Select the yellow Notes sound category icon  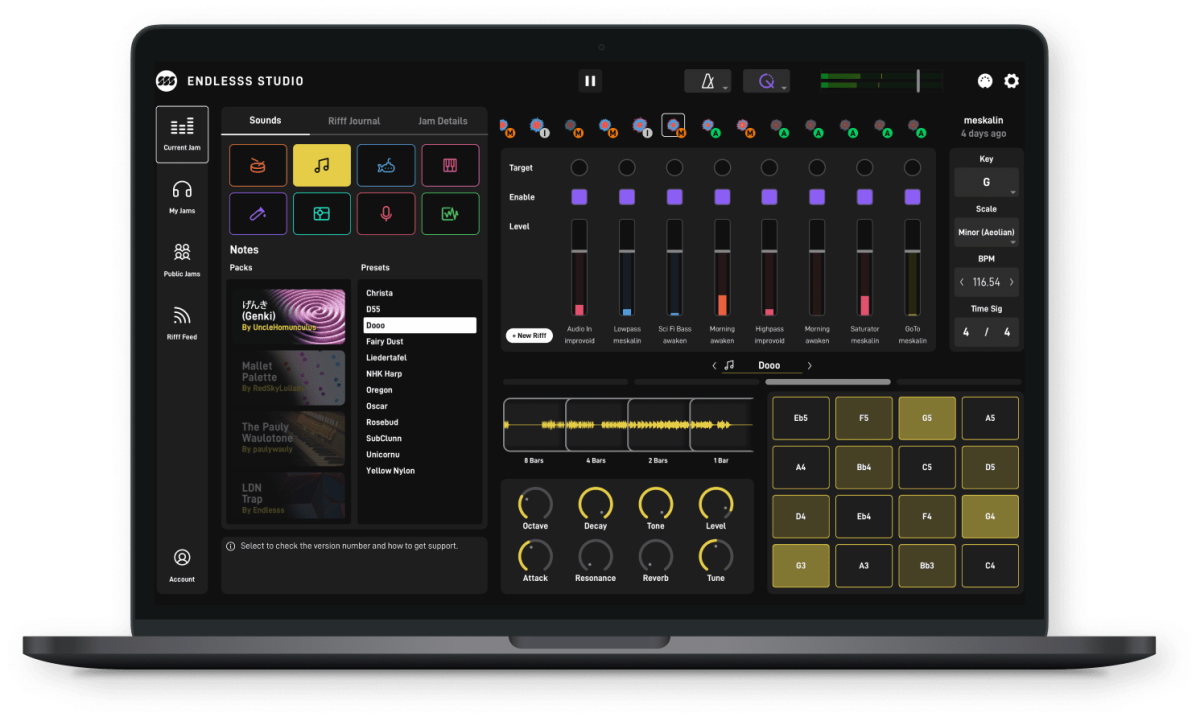(x=322, y=165)
